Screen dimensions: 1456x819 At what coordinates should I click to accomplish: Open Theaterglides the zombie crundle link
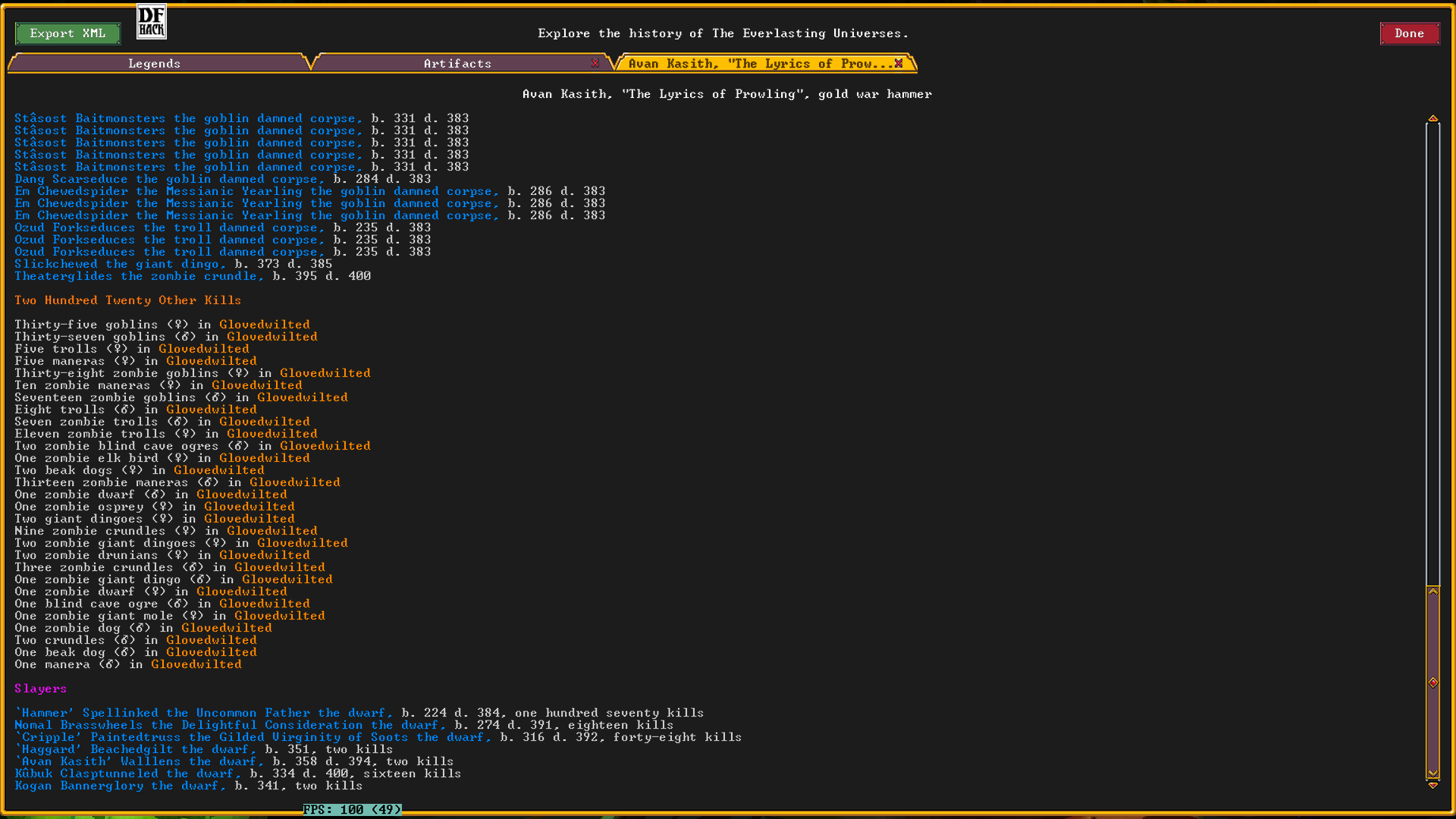coord(139,277)
